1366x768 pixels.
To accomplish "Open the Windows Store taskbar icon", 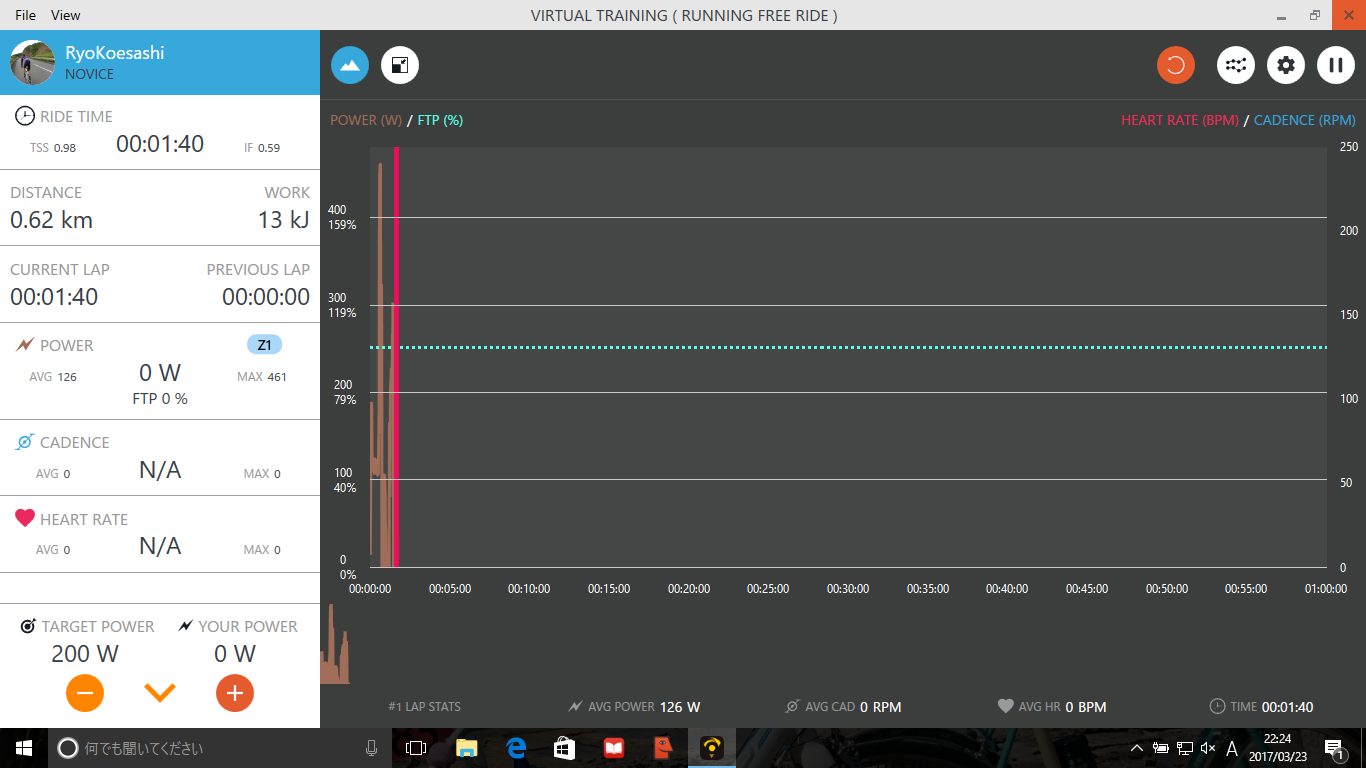I will [x=564, y=748].
